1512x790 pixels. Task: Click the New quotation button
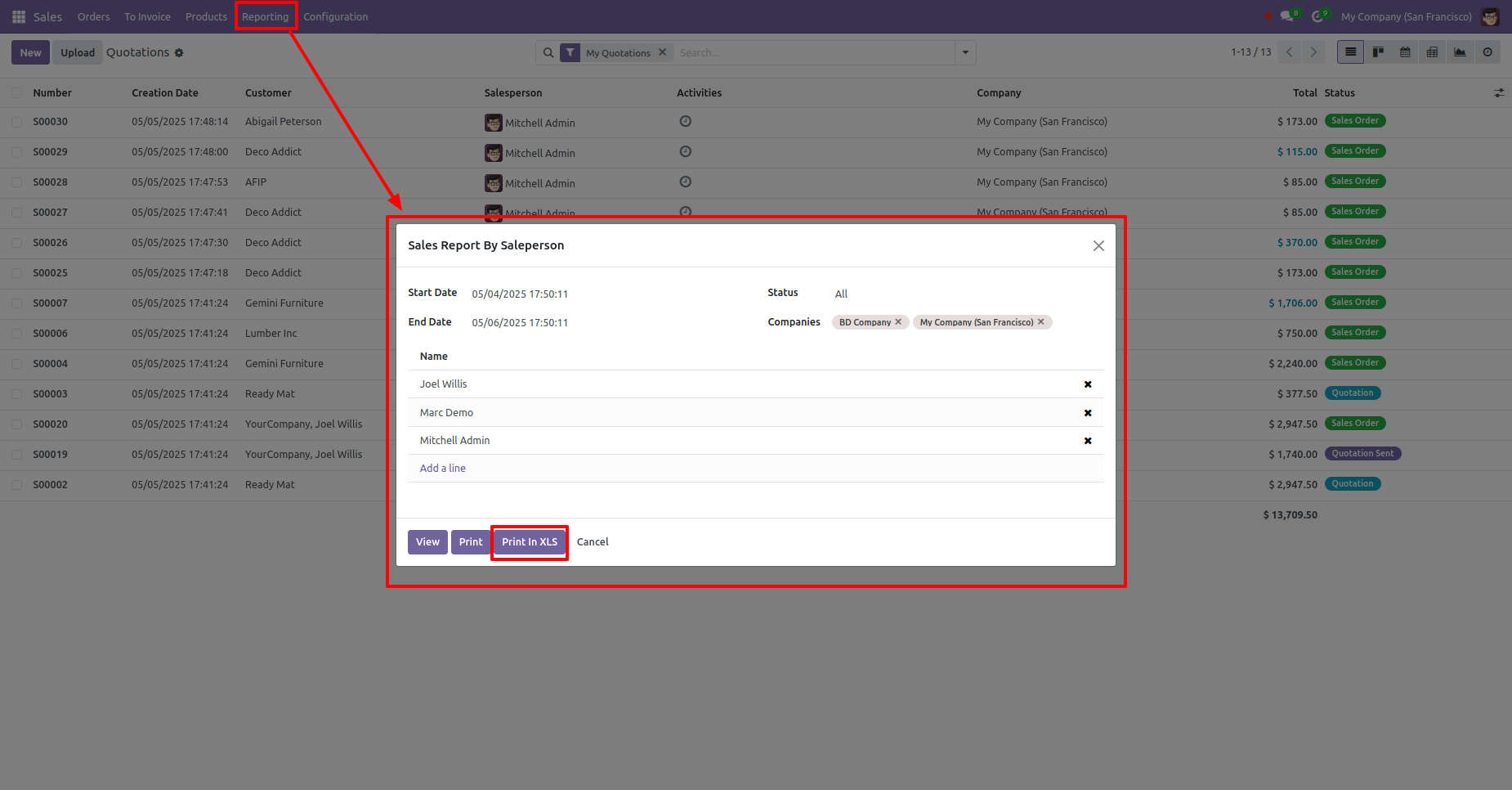tap(30, 52)
